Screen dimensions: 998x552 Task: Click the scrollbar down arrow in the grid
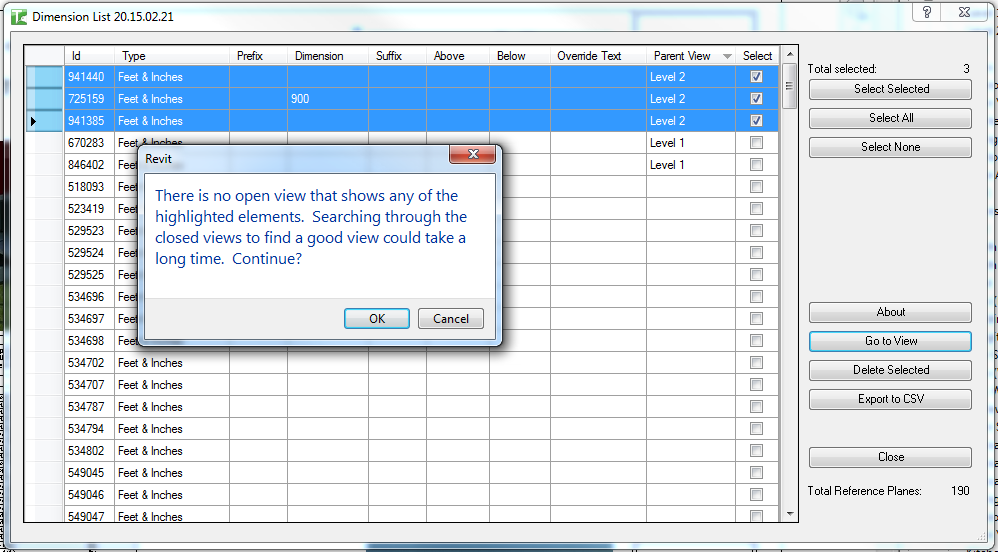[790, 513]
